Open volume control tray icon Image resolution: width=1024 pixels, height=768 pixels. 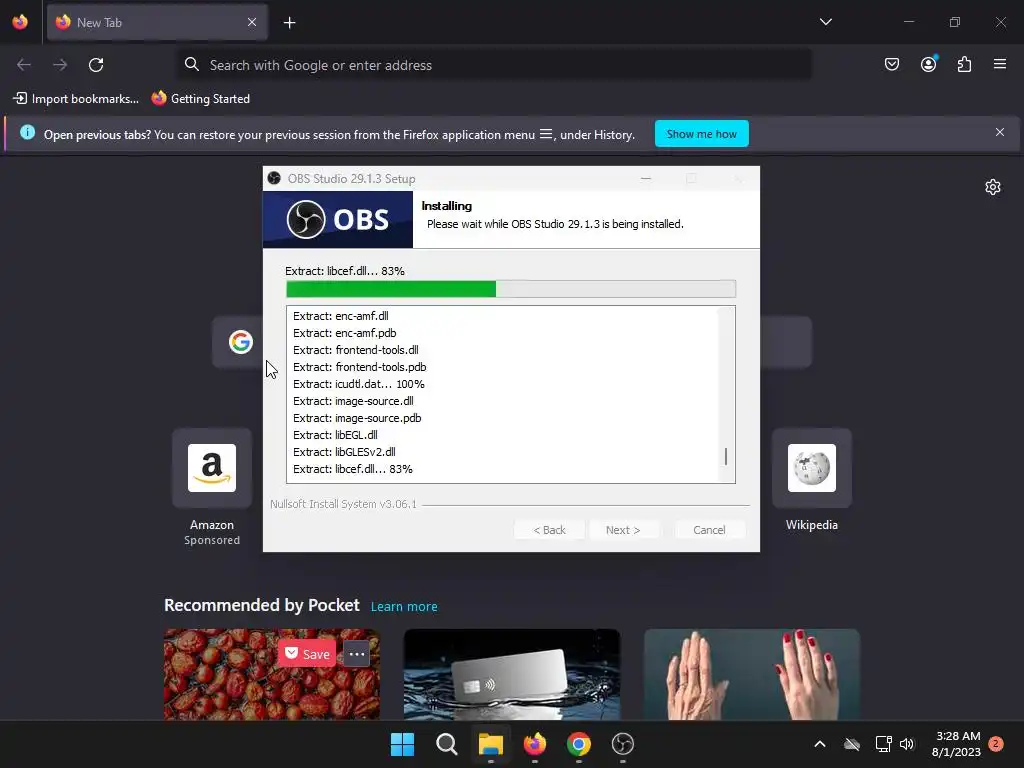click(x=907, y=744)
